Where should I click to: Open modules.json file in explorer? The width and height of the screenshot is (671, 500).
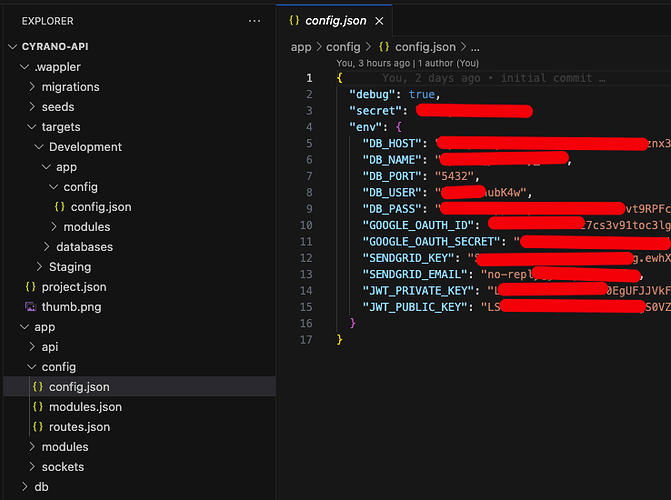[86, 407]
